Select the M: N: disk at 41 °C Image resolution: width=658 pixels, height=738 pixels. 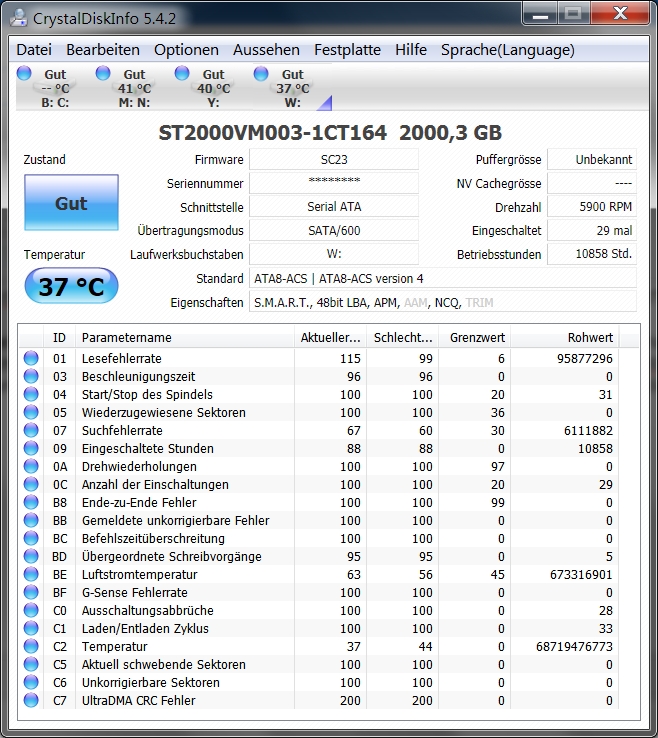(134, 88)
